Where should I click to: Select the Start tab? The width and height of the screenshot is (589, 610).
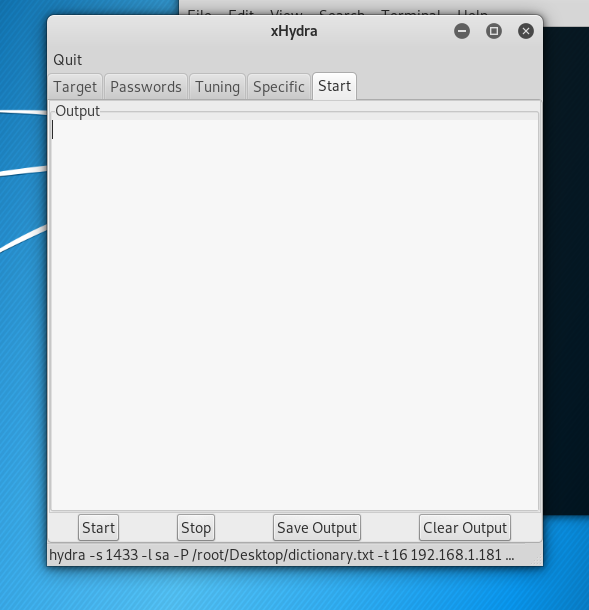tap(335, 86)
